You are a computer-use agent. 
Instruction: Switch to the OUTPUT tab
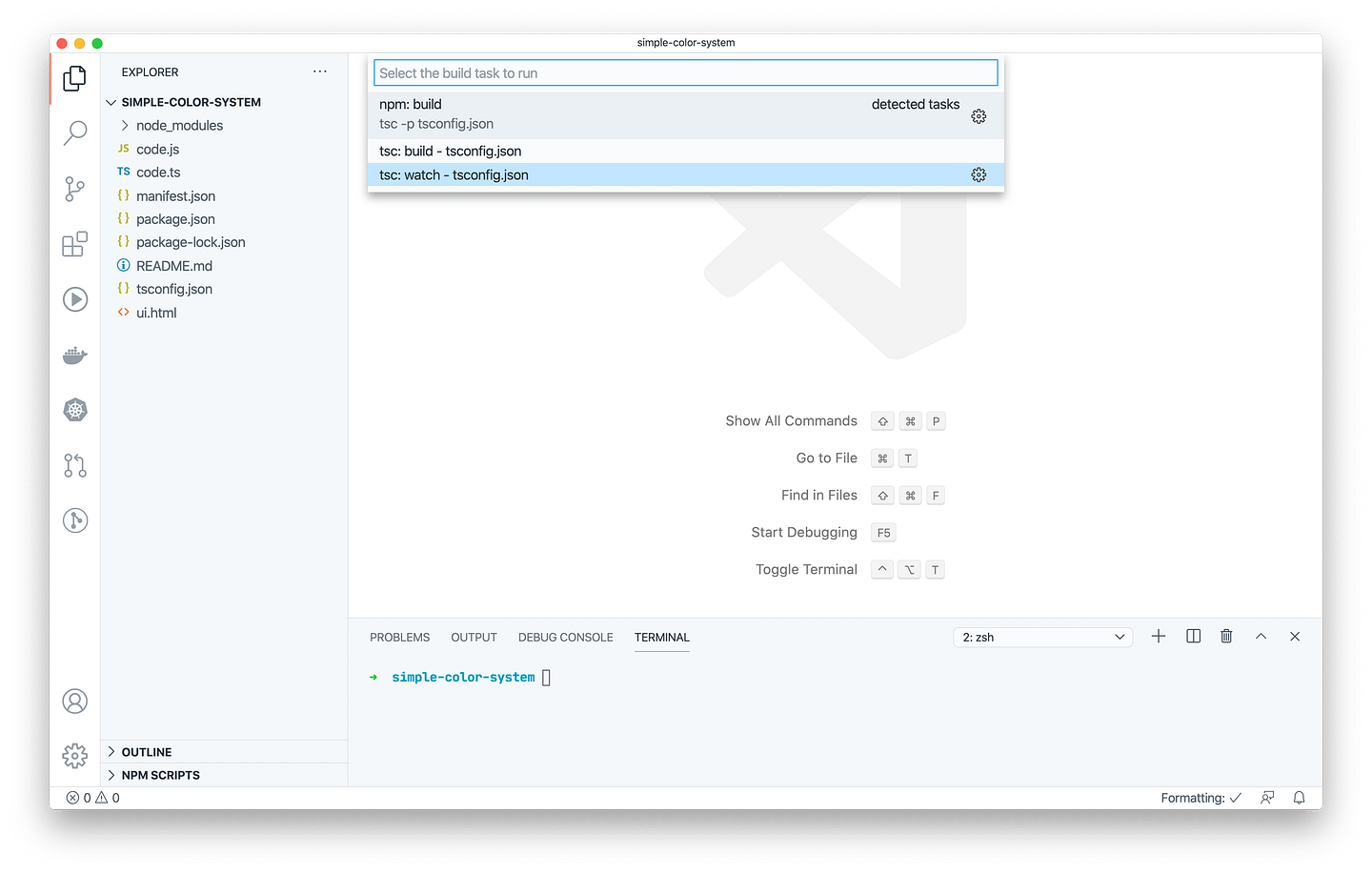474,638
